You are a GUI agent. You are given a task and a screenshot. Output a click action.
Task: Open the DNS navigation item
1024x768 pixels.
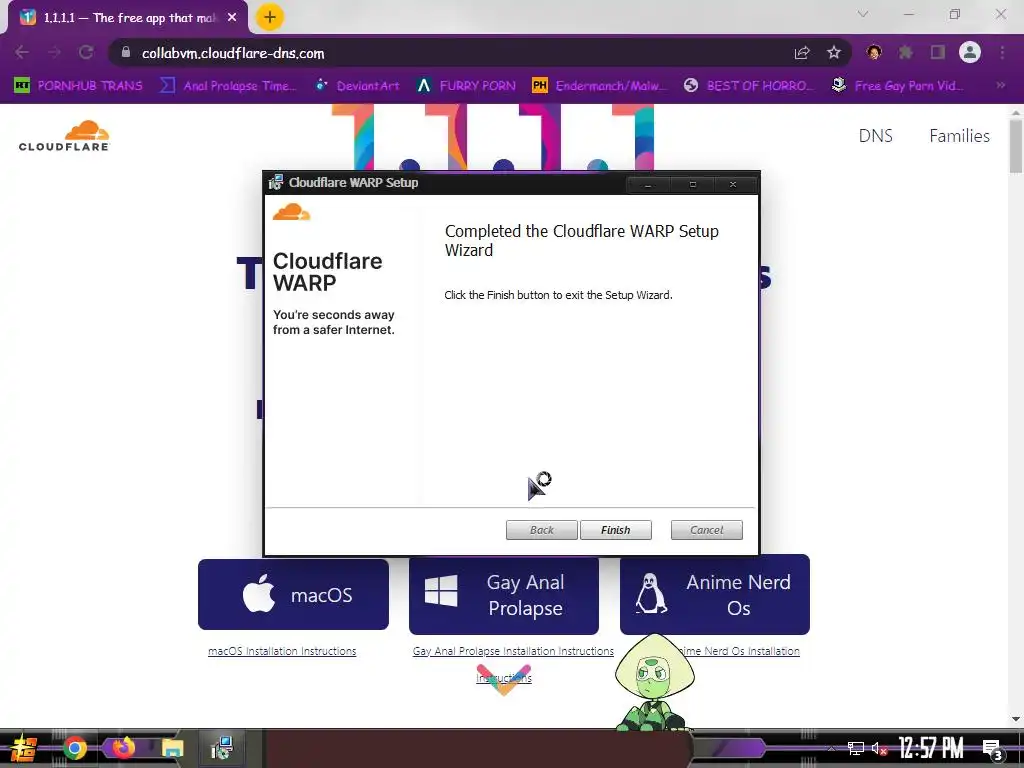point(875,136)
